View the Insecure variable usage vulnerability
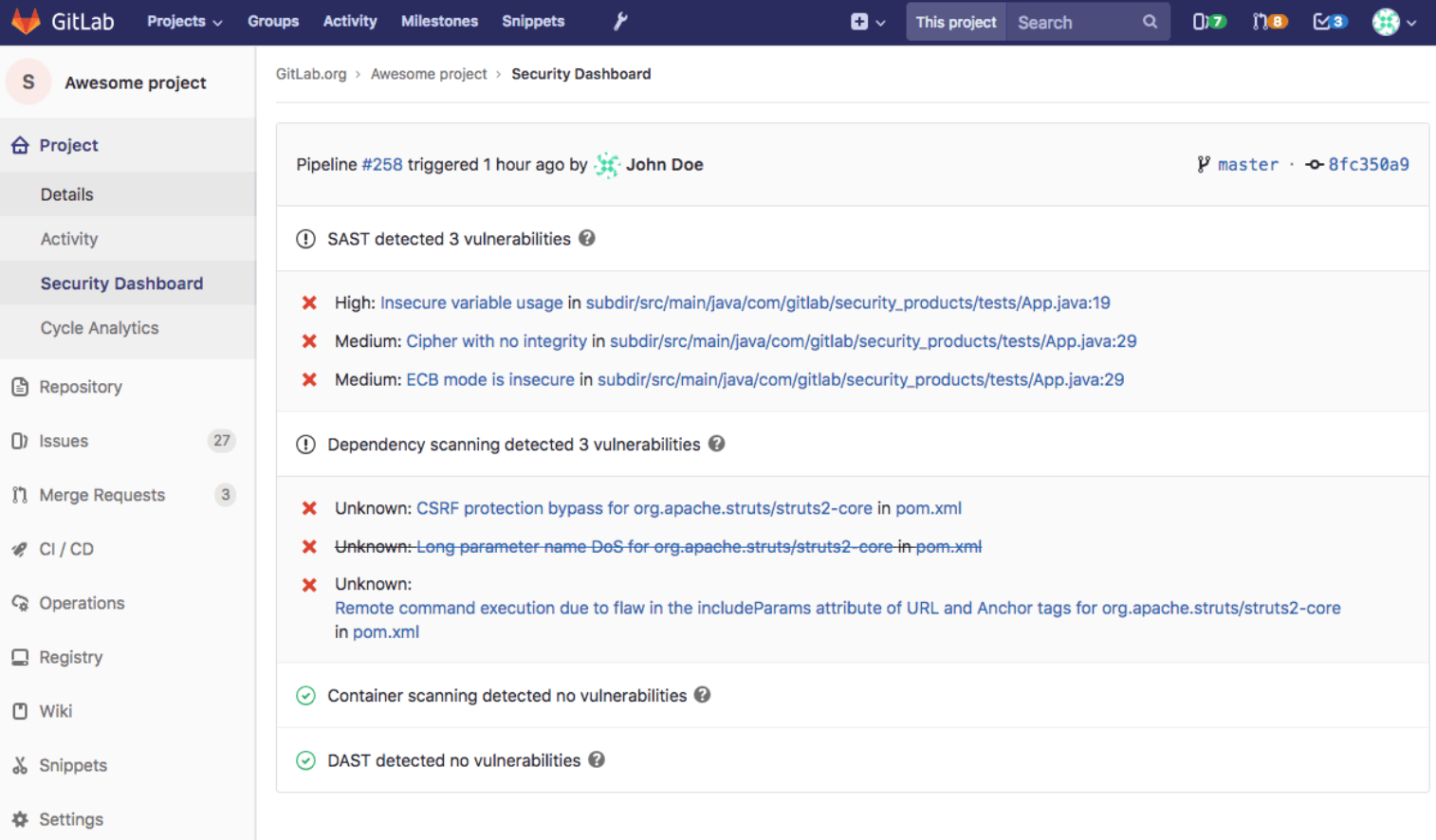 click(x=471, y=302)
